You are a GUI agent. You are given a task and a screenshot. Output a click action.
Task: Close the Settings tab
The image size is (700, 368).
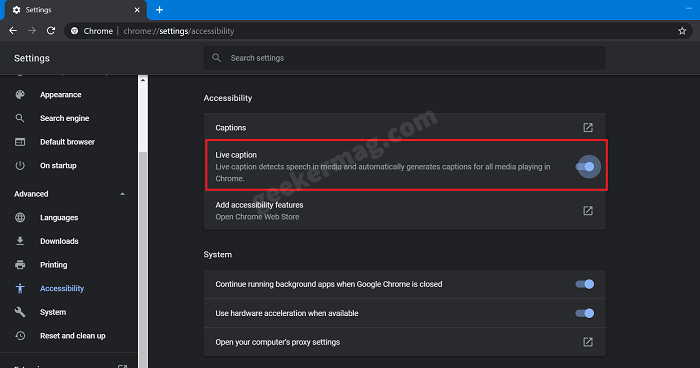(137, 10)
